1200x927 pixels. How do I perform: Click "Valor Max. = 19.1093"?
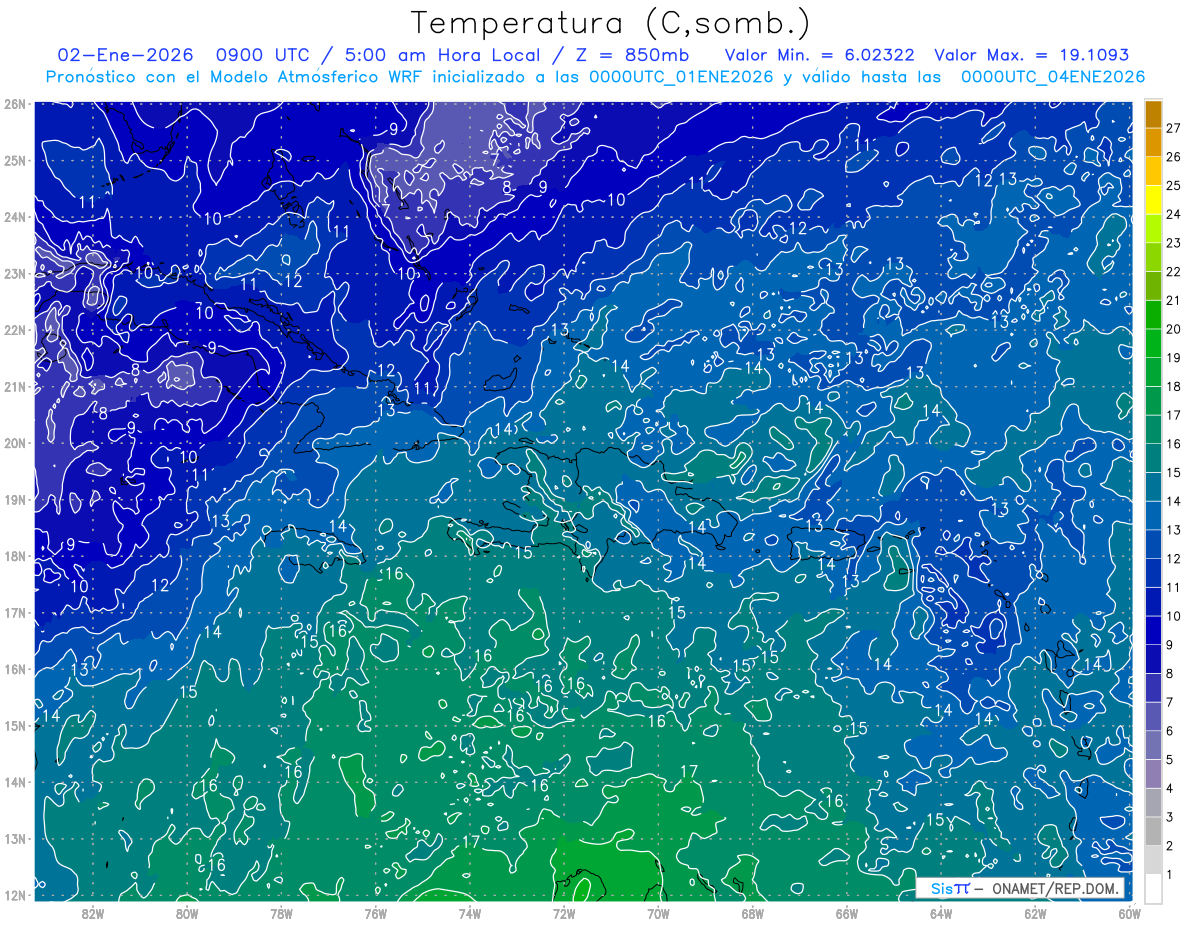[x=1032, y=55]
